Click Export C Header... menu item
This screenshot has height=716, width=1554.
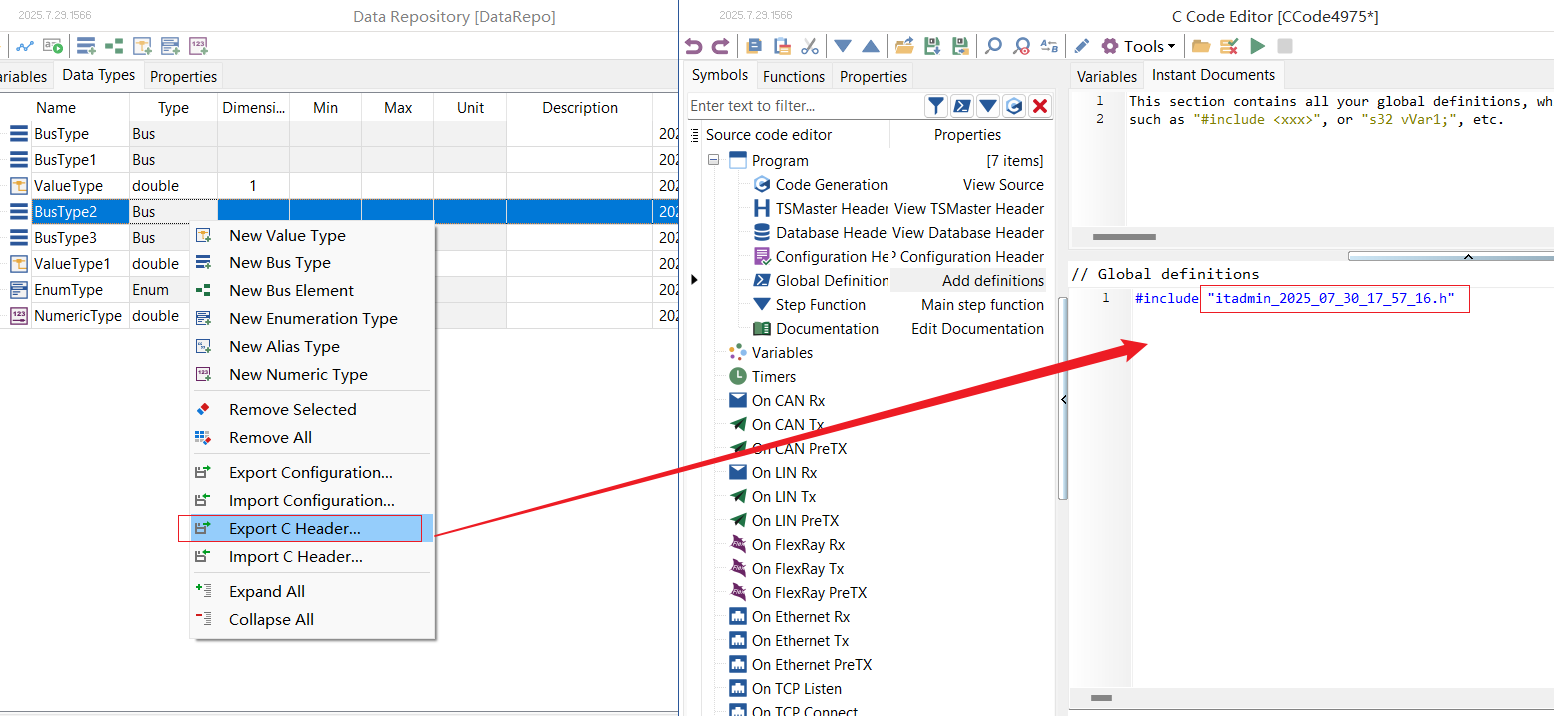pyautogui.click(x=312, y=529)
